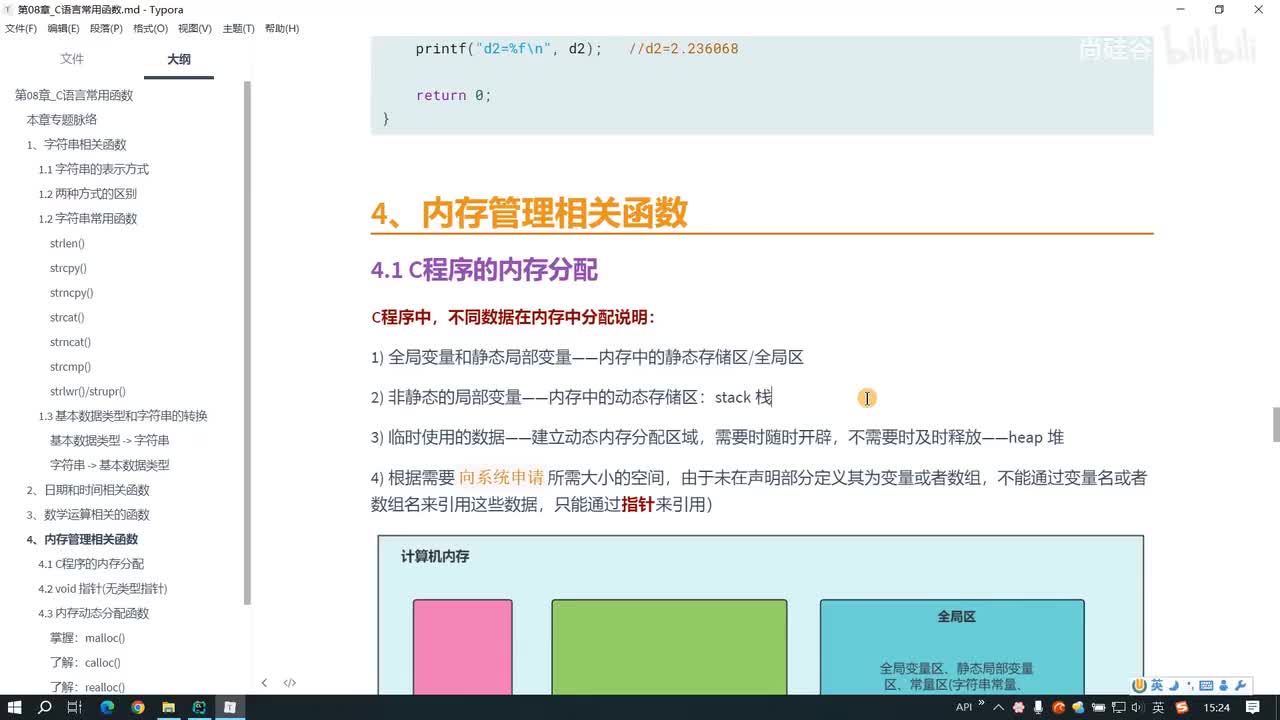The height and width of the screenshot is (720, 1280).
Task: Open 4.2 void 指针(无类型指针) in outline
Action: click(x=102, y=589)
